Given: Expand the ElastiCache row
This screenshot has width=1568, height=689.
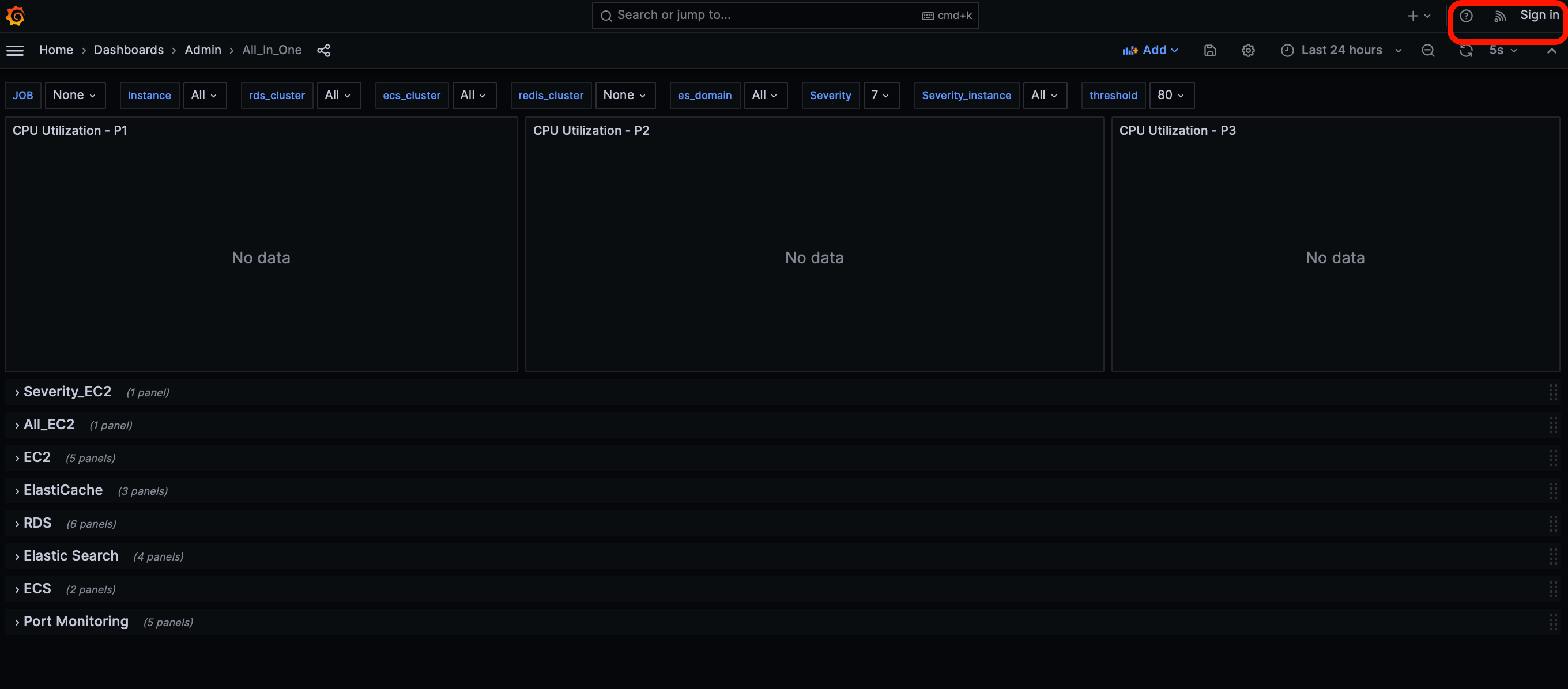Looking at the screenshot, I should click(x=63, y=490).
